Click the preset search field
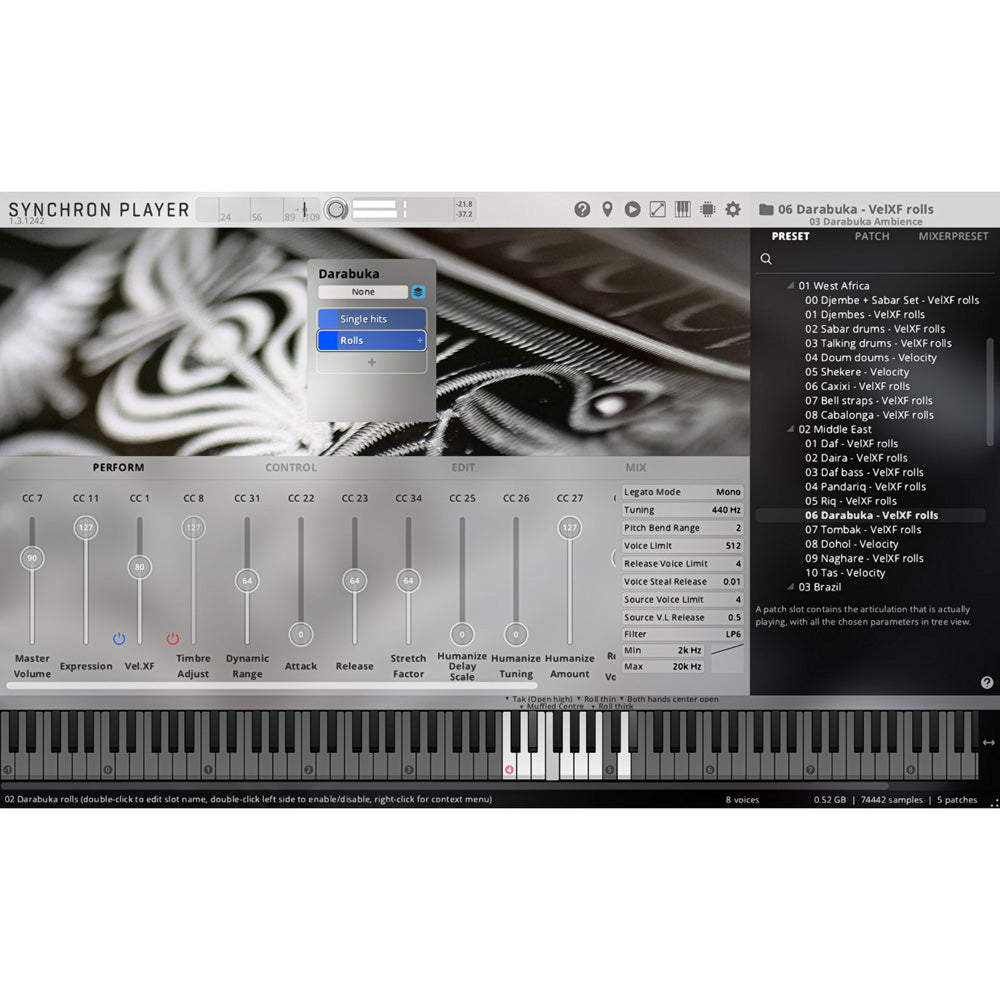The image size is (1000, 1000). (x=875, y=259)
